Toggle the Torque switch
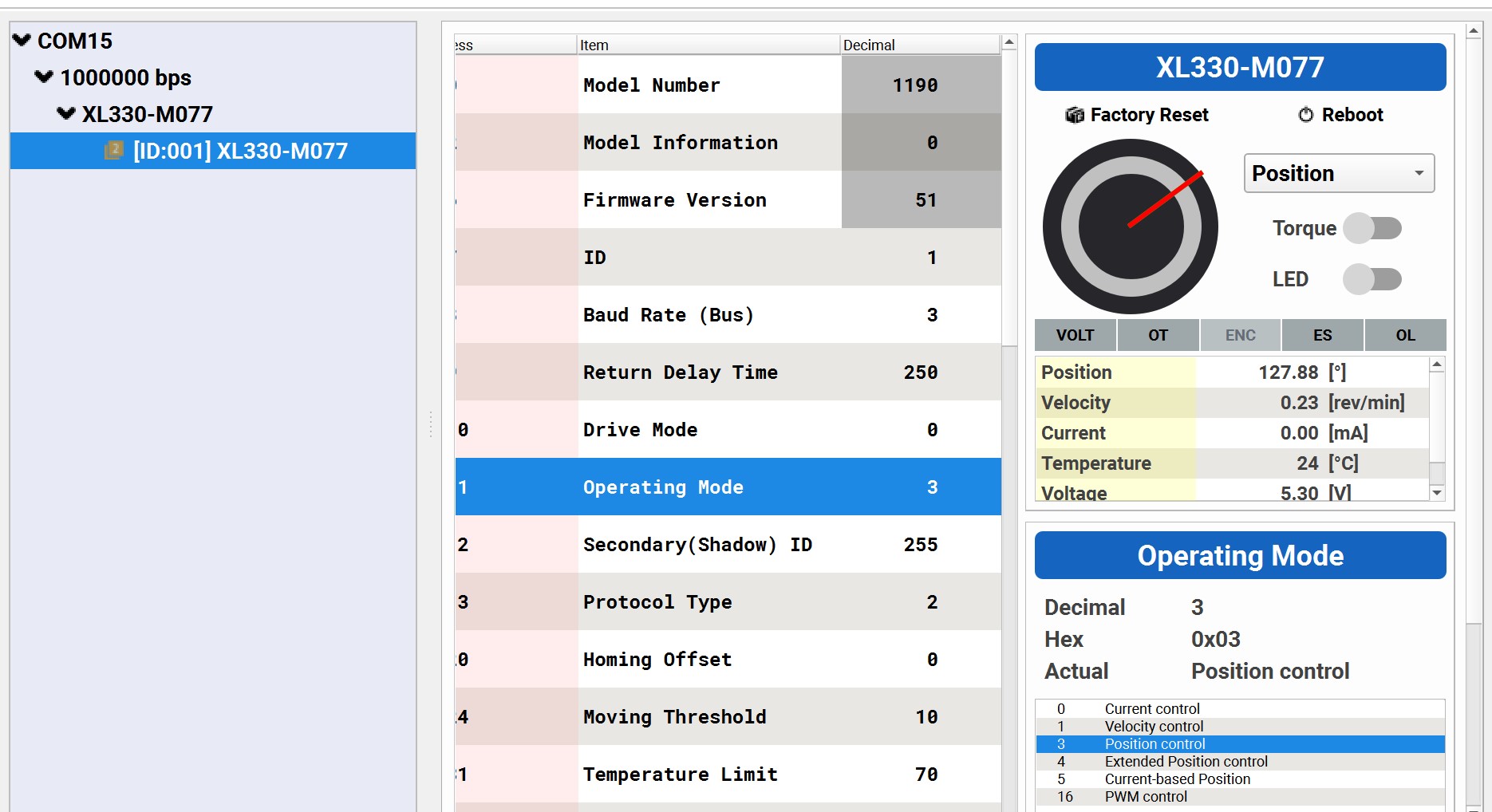Viewport: 1492px width, 812px height. coord(1372,228)
